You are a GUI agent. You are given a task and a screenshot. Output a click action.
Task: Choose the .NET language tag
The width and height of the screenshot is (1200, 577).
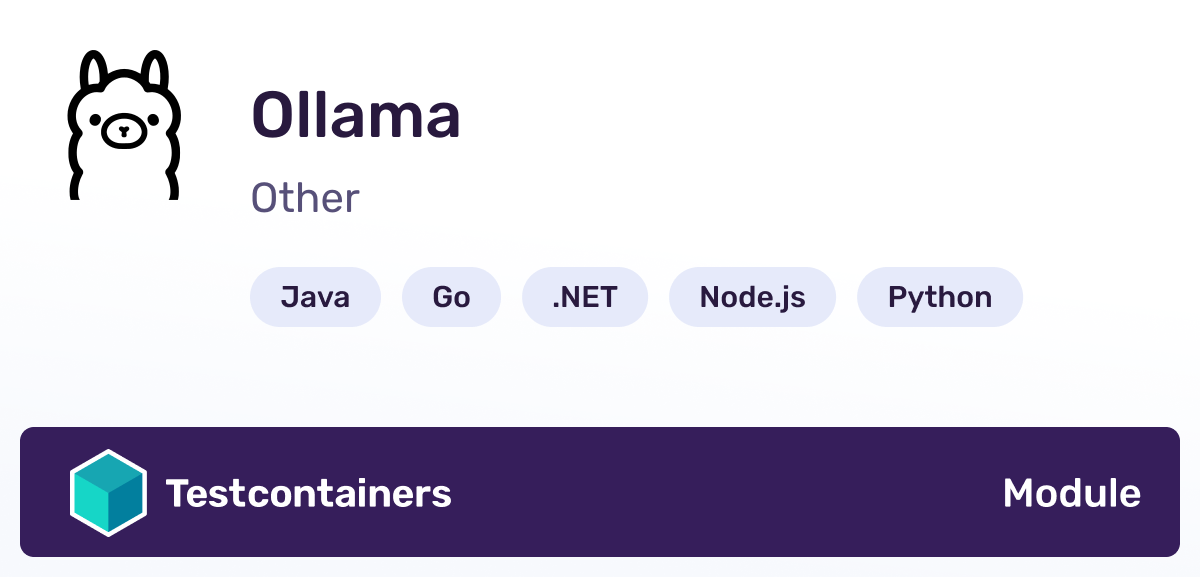coord(585,297)
